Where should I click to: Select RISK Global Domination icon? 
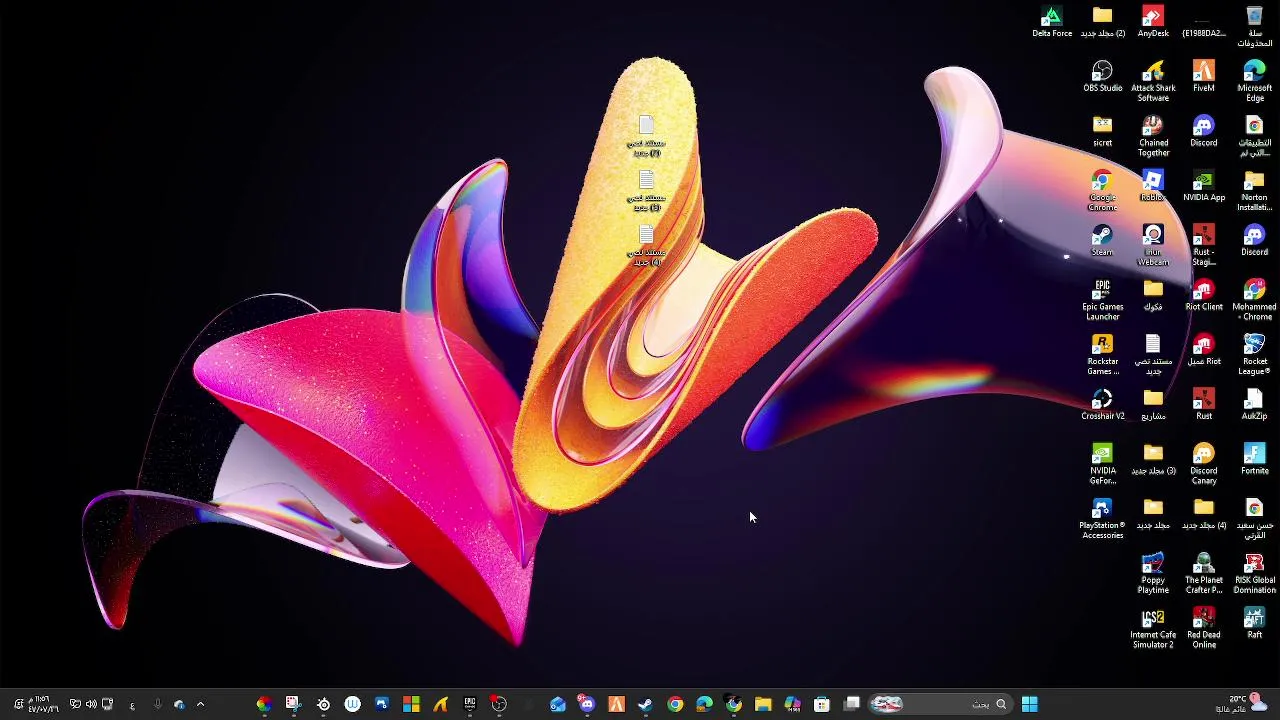click(1254, 575)
